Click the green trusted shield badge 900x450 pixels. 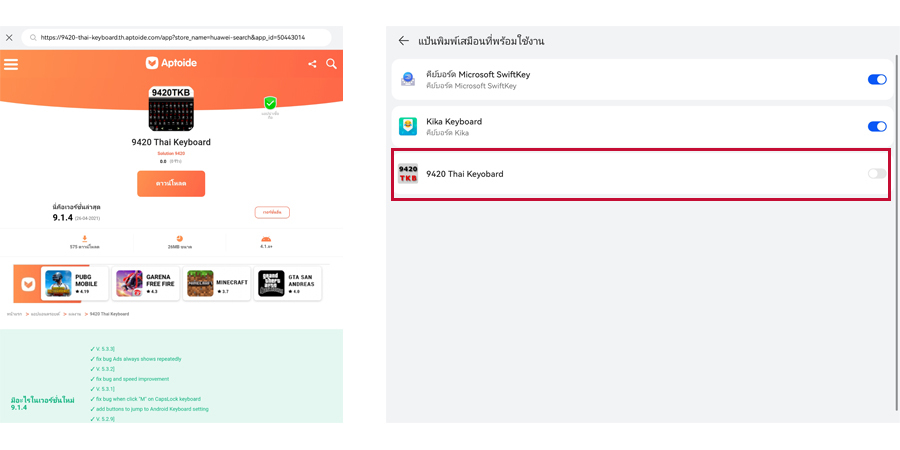(x=270, y=103)
